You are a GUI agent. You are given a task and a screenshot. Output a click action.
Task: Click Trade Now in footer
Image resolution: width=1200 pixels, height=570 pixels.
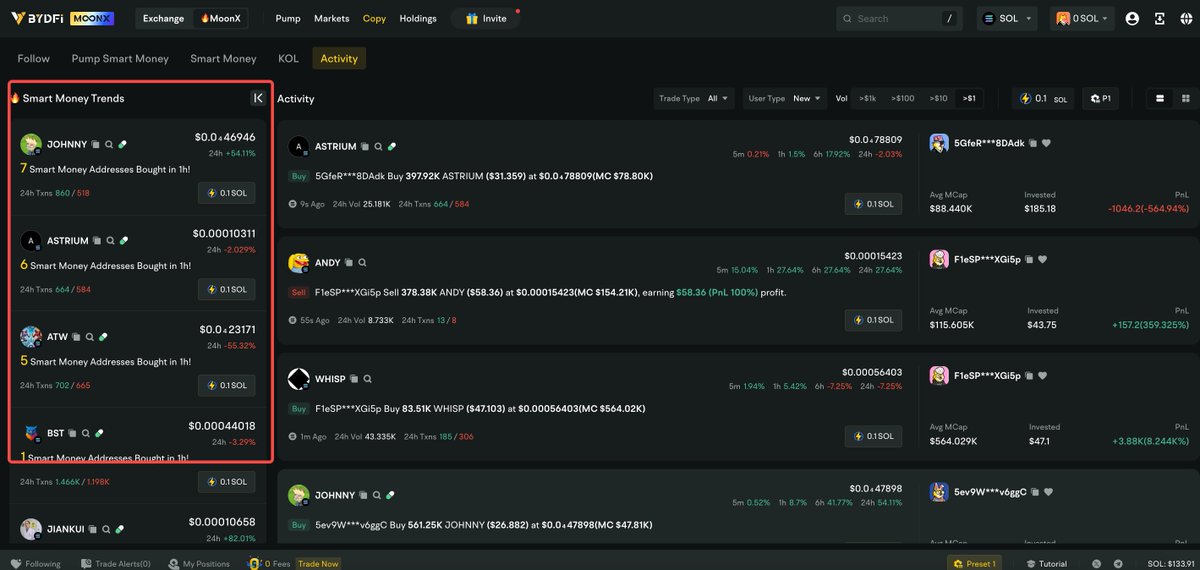(318, 564)
